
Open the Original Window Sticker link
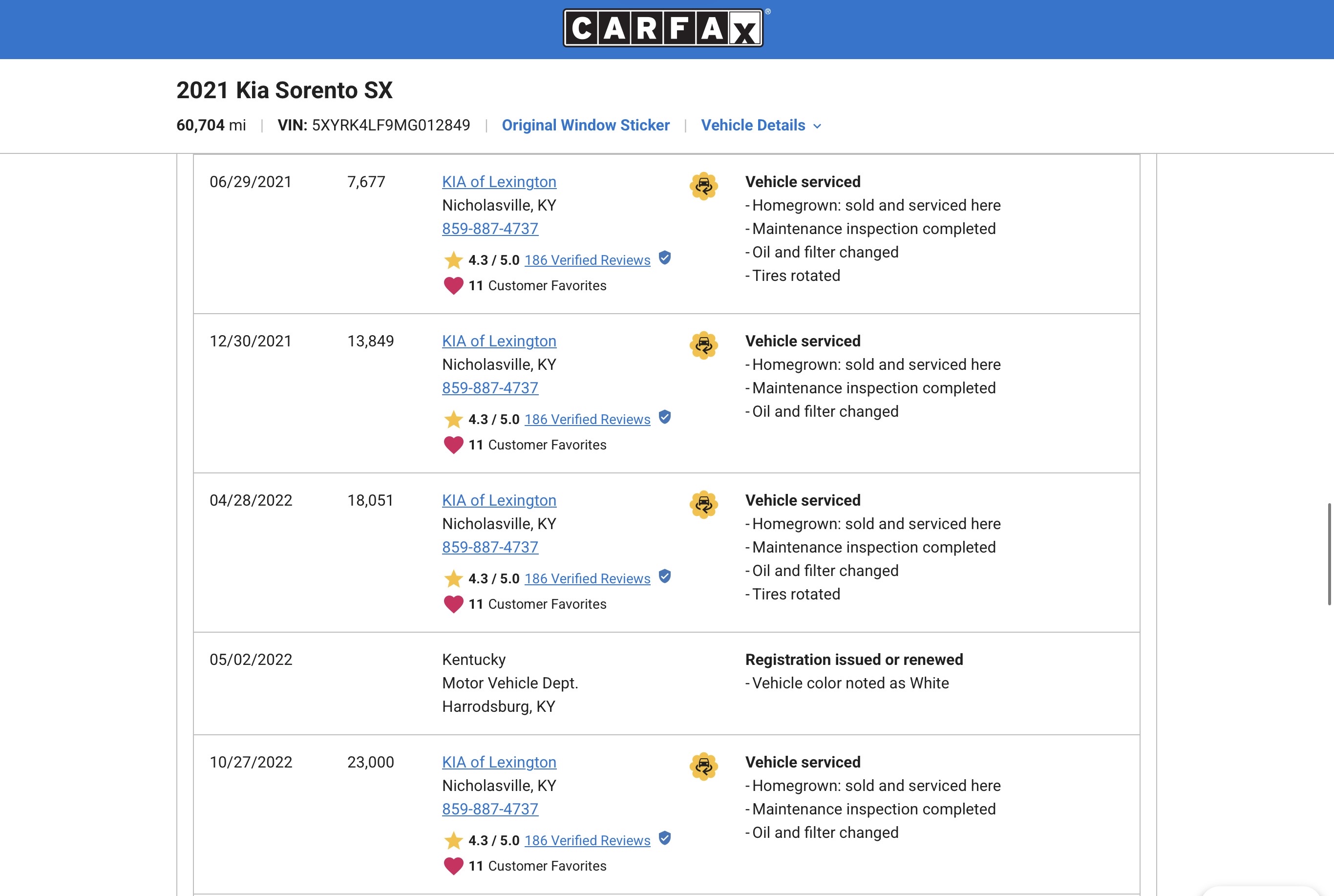coord(586,125)
